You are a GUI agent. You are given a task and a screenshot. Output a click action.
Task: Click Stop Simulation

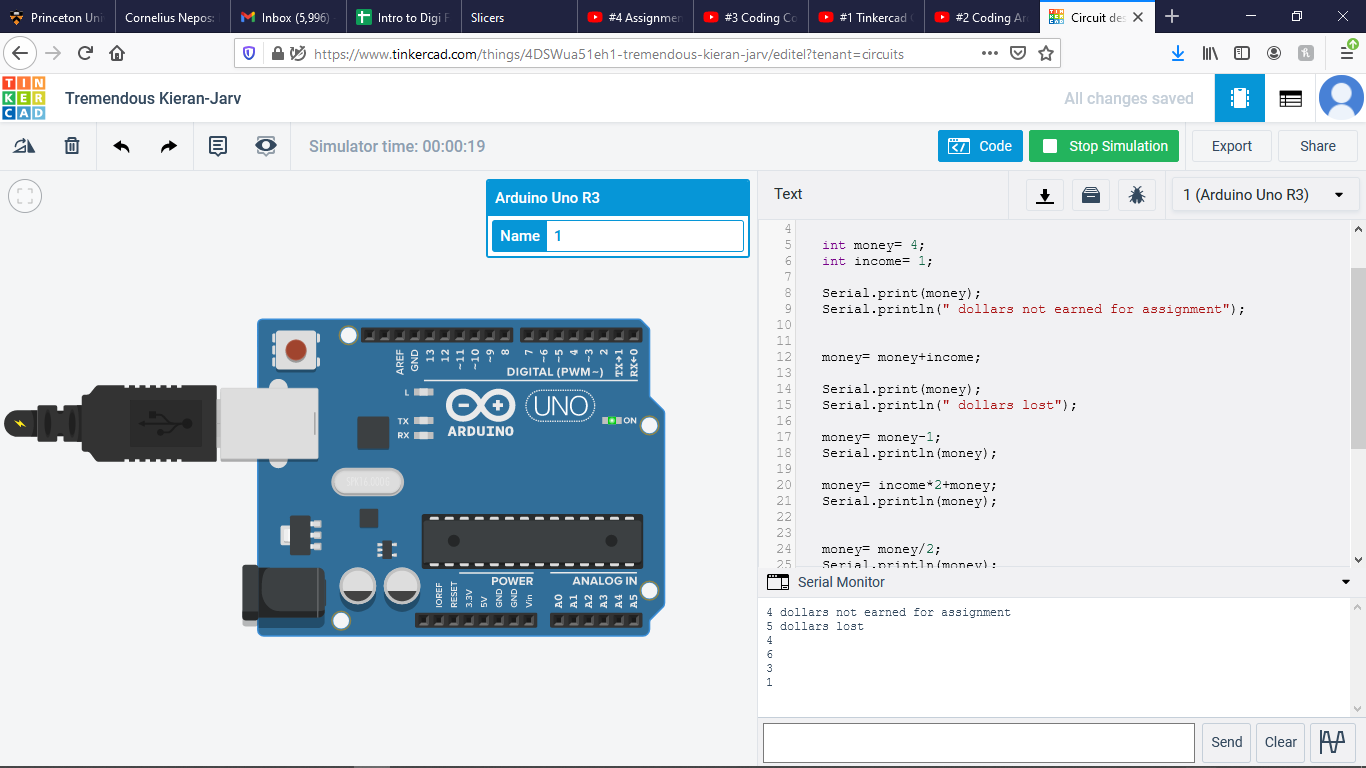click(1104, 146)
